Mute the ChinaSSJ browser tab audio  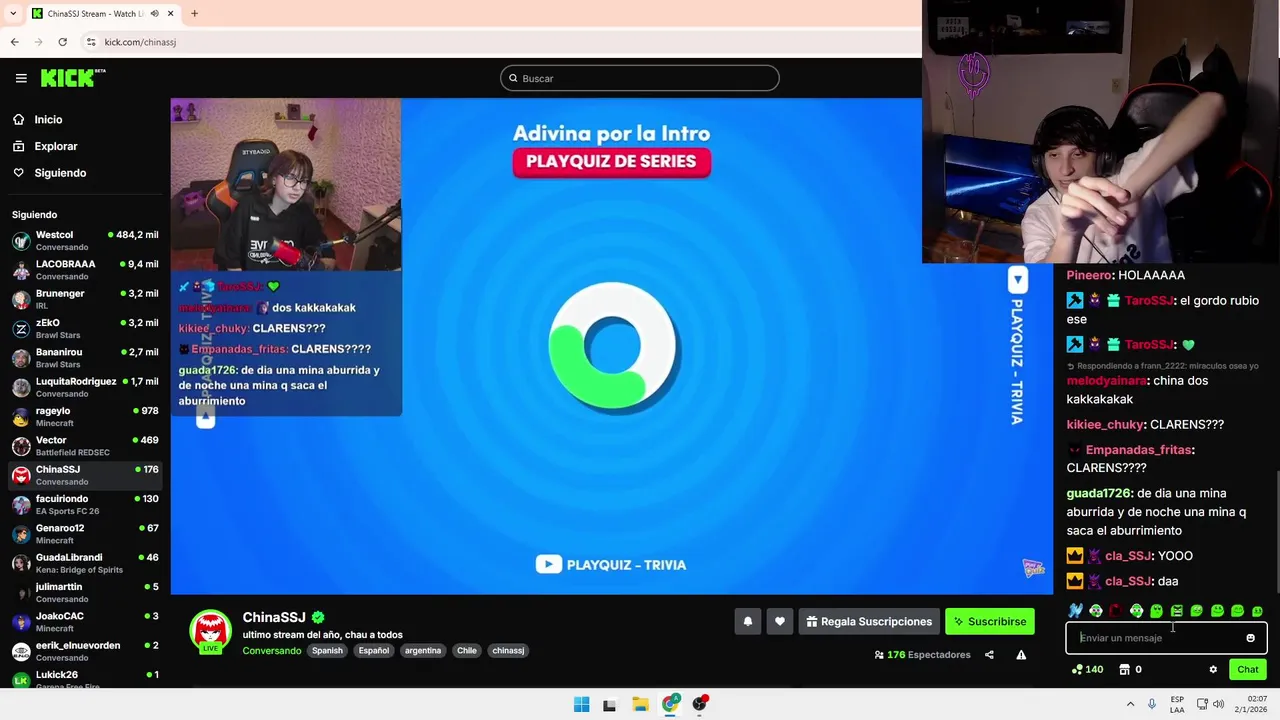click(x=154, y=14)
